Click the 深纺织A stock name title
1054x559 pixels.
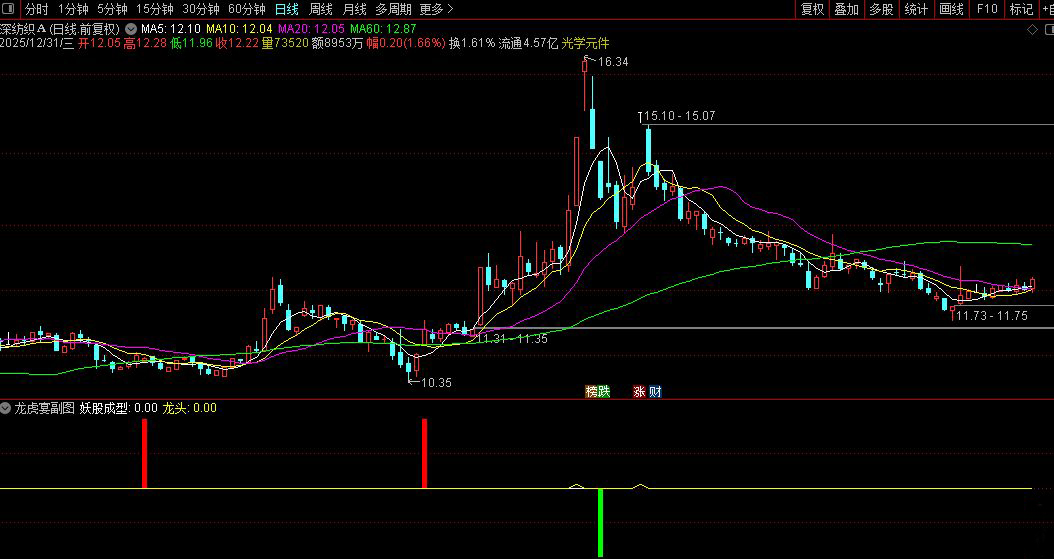click(x=23, y=29)
